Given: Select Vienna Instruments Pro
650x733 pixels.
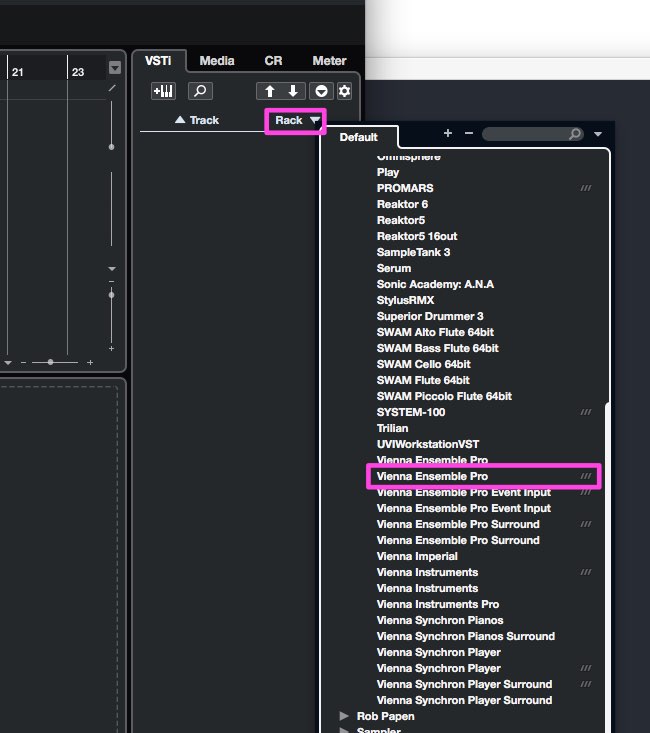Looking at the screenshot, I should [x=438, y=604].
